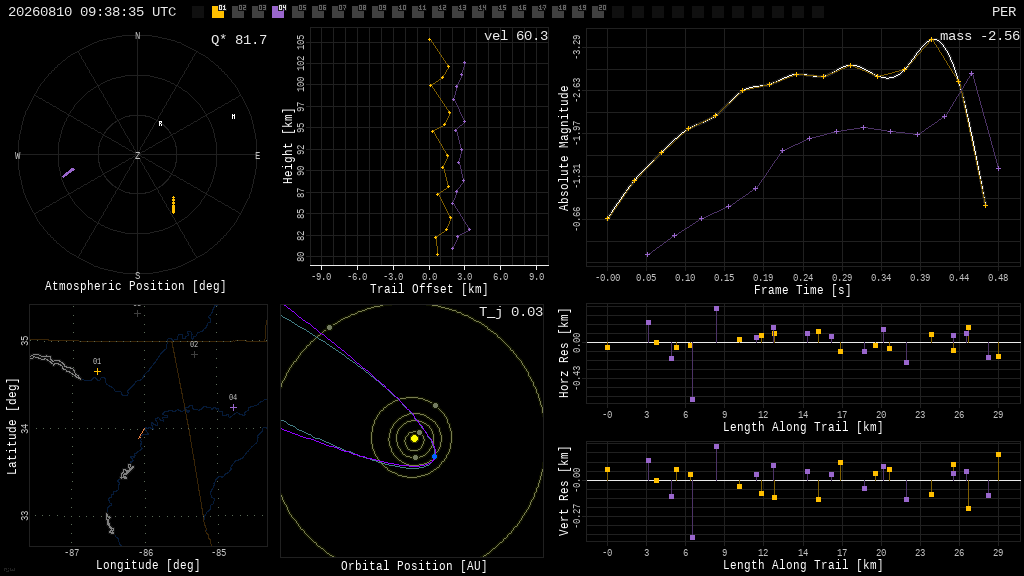Click the purple meteor track in sky plot
This screenshot has width=1024, height=576.
point(69,173)
